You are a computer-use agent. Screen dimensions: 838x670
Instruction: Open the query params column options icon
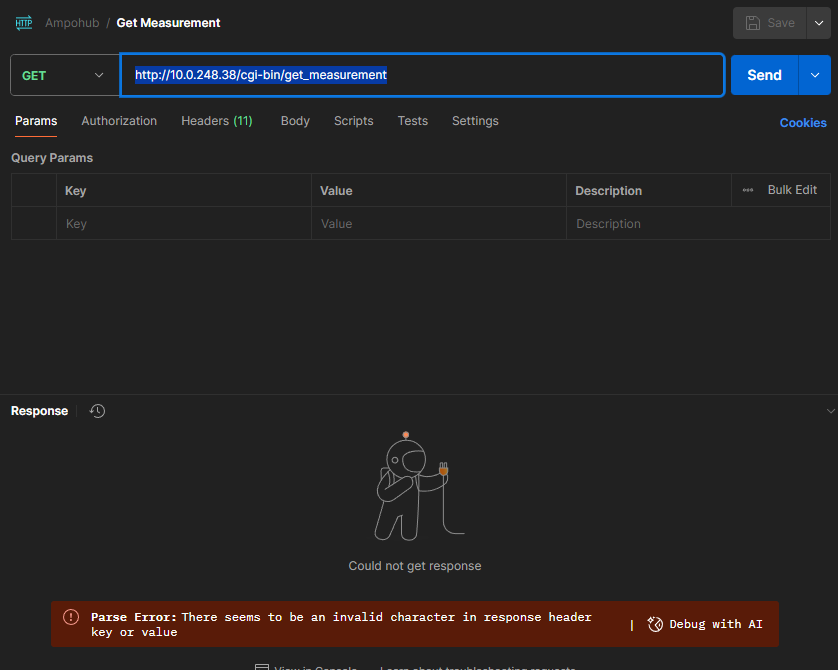point(748,190)
